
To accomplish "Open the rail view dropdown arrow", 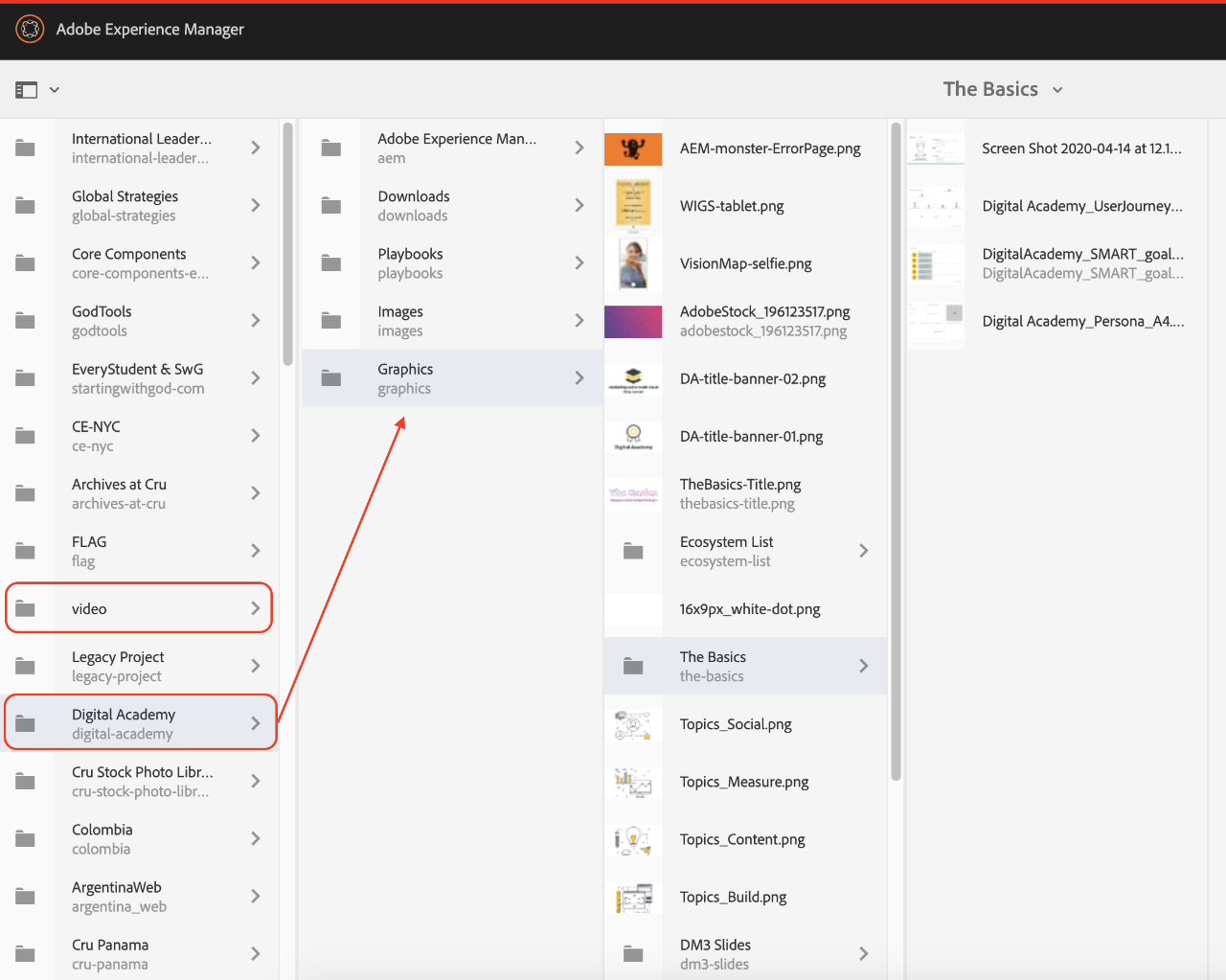I will (55, 90).
